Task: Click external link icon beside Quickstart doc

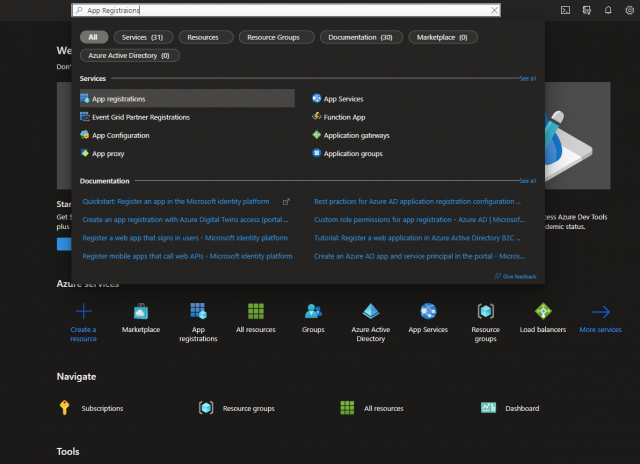Action: 286,202
